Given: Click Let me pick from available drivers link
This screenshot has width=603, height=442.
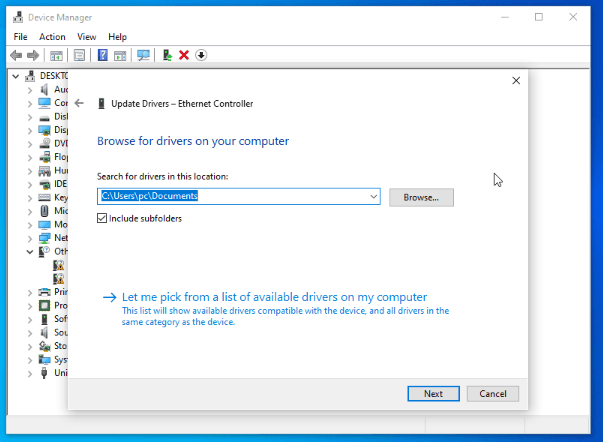Looking at the screenshot, I should point(274,297).
